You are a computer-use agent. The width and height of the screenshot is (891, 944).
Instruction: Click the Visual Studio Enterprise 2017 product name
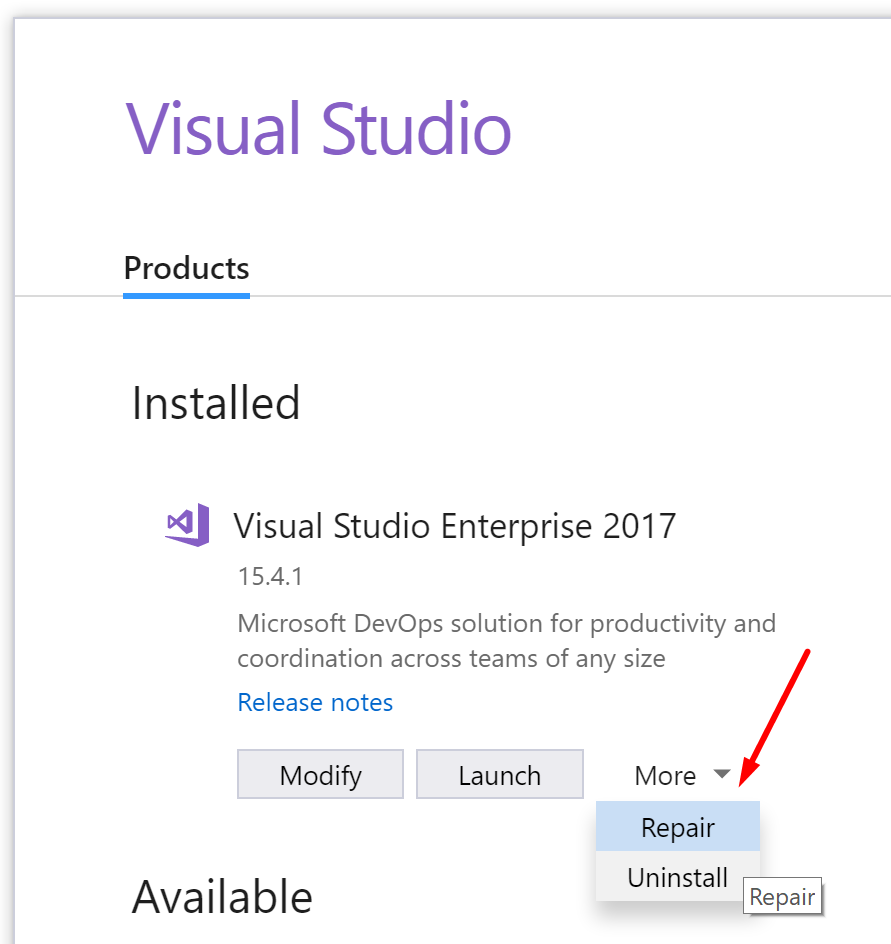[x=455, y=526]
